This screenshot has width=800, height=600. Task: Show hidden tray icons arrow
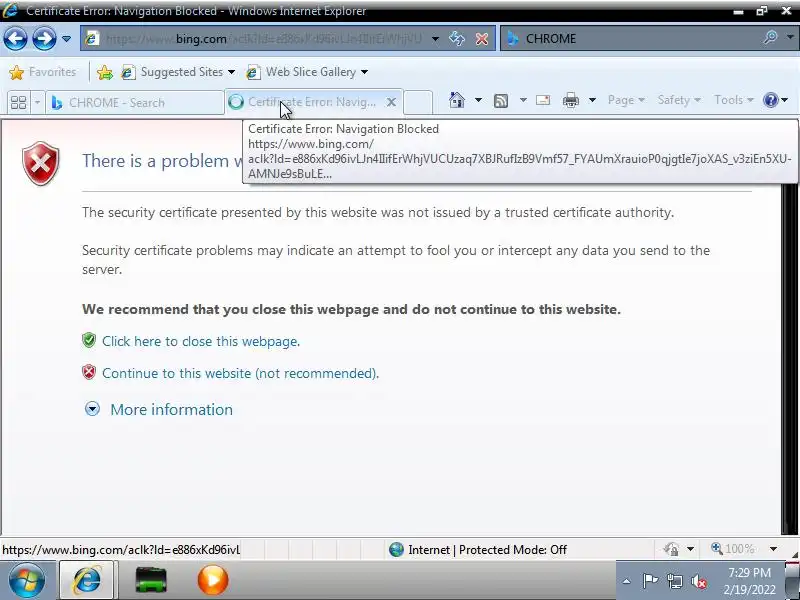tap(627, 581)
